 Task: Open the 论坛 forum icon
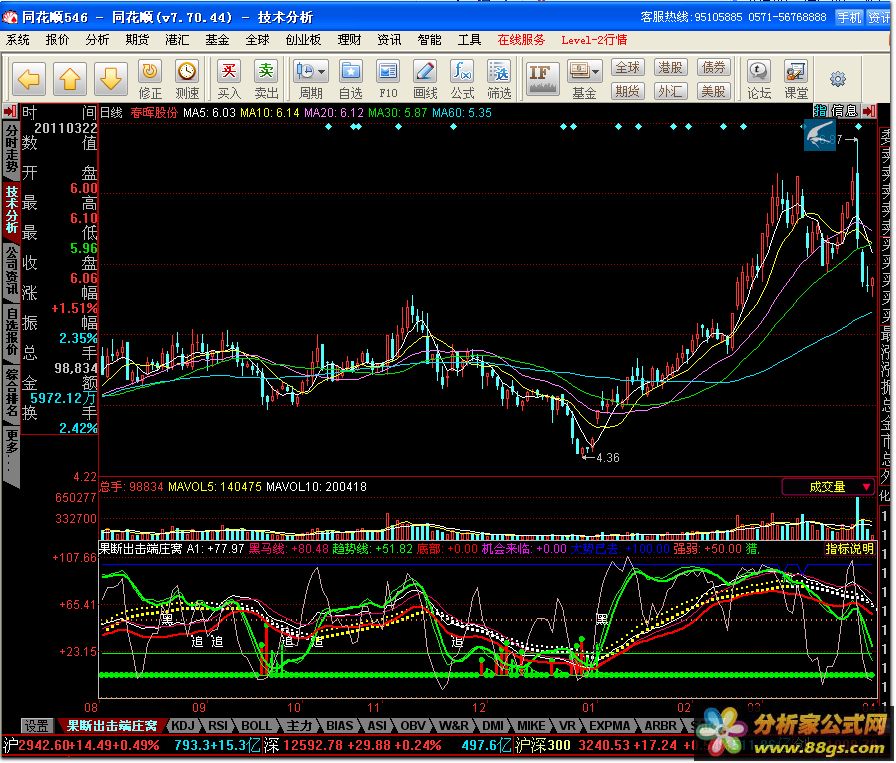tap(759, 80)
